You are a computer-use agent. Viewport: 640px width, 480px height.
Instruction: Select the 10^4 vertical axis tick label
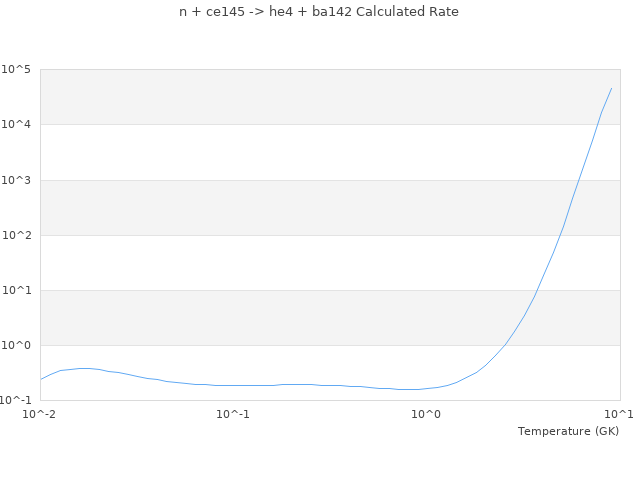tap(16, 125)
